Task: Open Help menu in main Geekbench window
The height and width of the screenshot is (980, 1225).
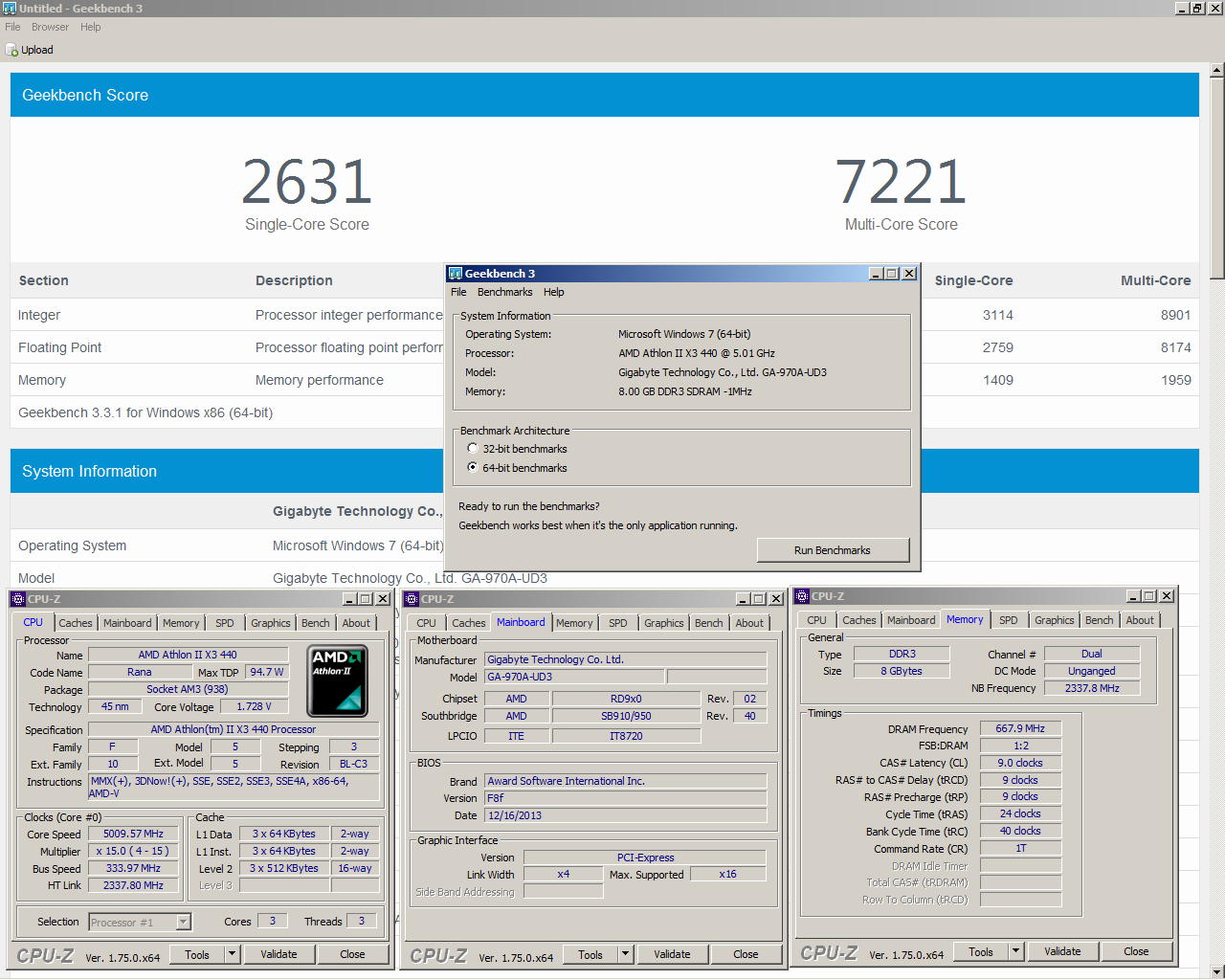Action: [90, 27]
